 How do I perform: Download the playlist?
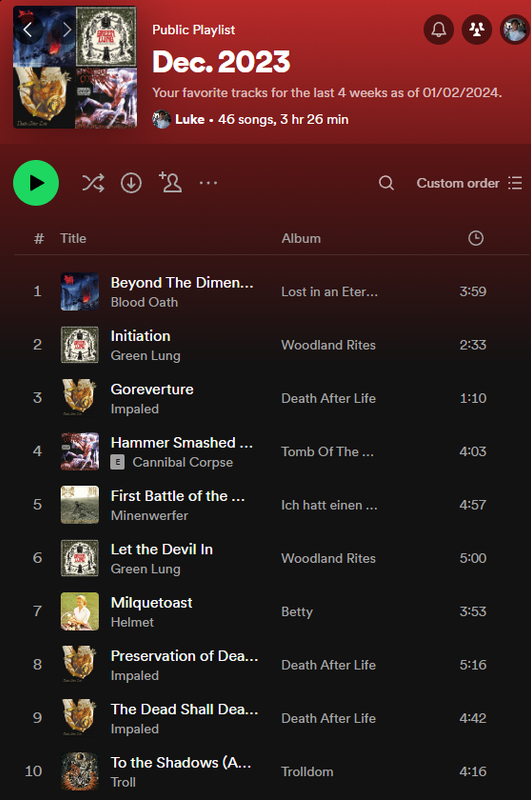(x=131, y=183)
